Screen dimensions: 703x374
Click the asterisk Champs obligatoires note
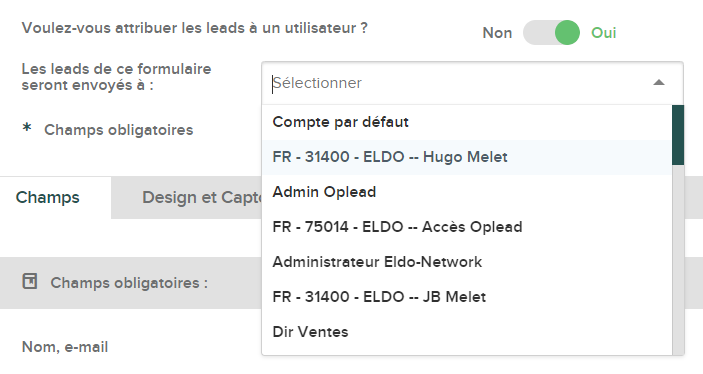108,130
